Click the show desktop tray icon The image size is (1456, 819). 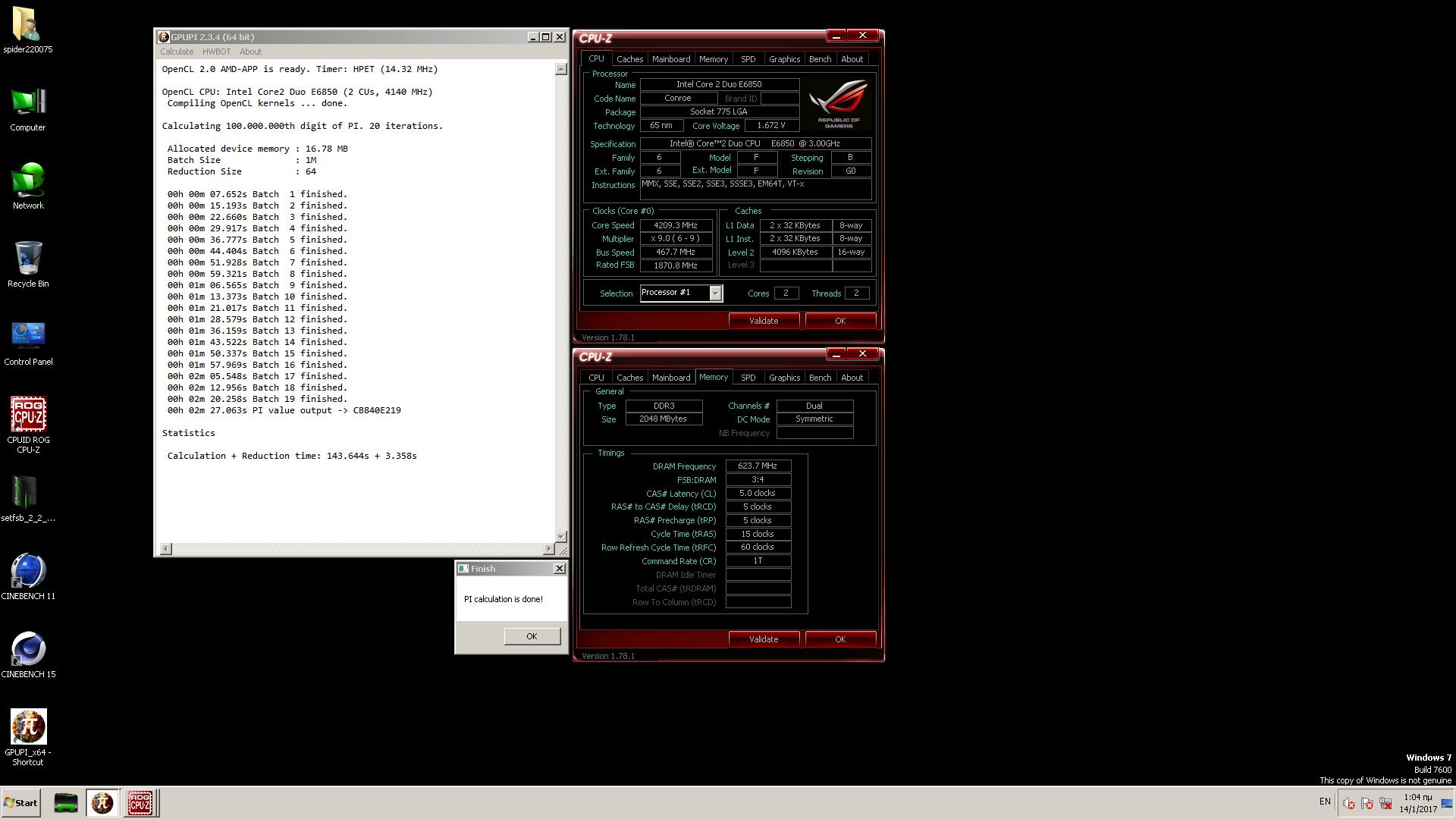coord(1447,803)
